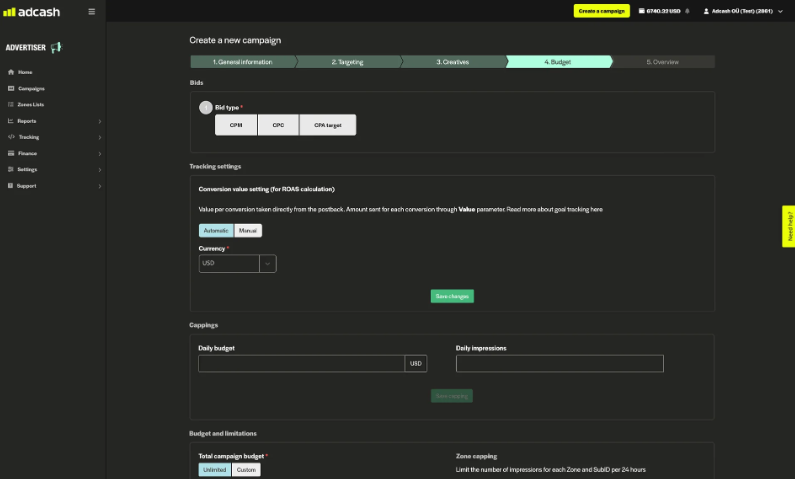Click the wallet balance icon in header
The height and width of the screenshot is (479, 795).
pyautogui.click(x=640, y=11)
